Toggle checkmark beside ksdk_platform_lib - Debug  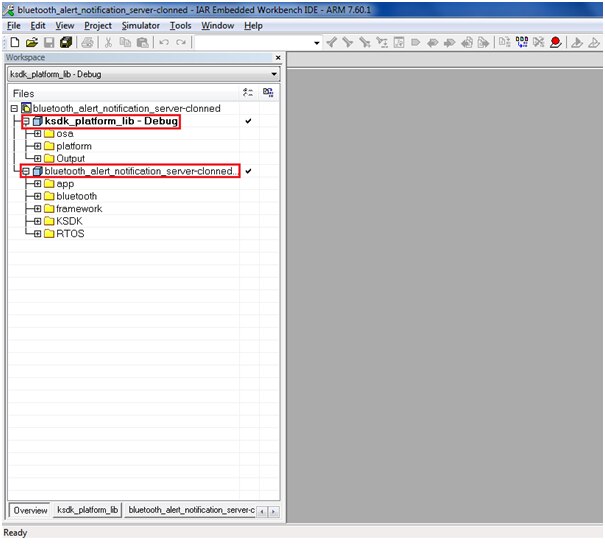(248, 121)
